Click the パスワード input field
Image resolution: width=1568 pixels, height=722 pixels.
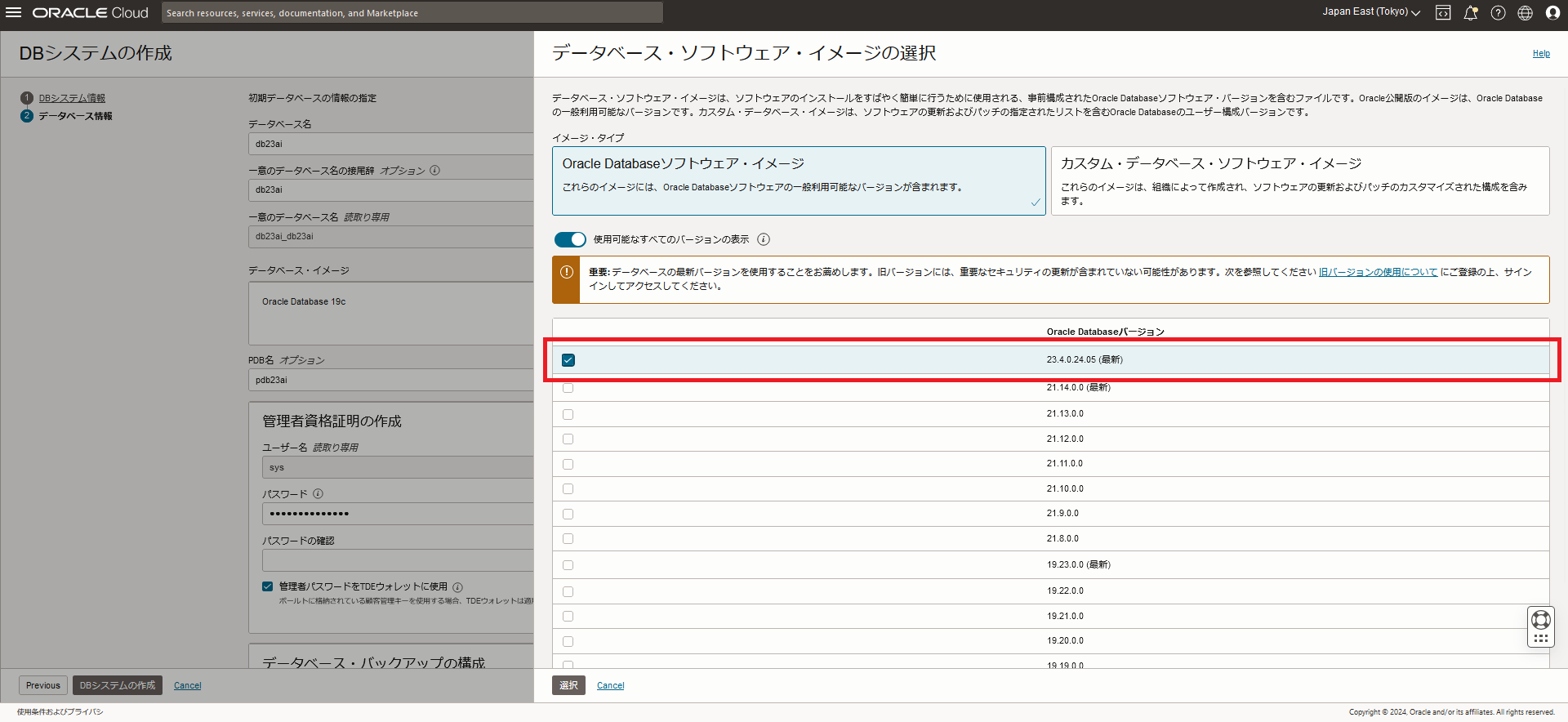click(x=398, y=514)
